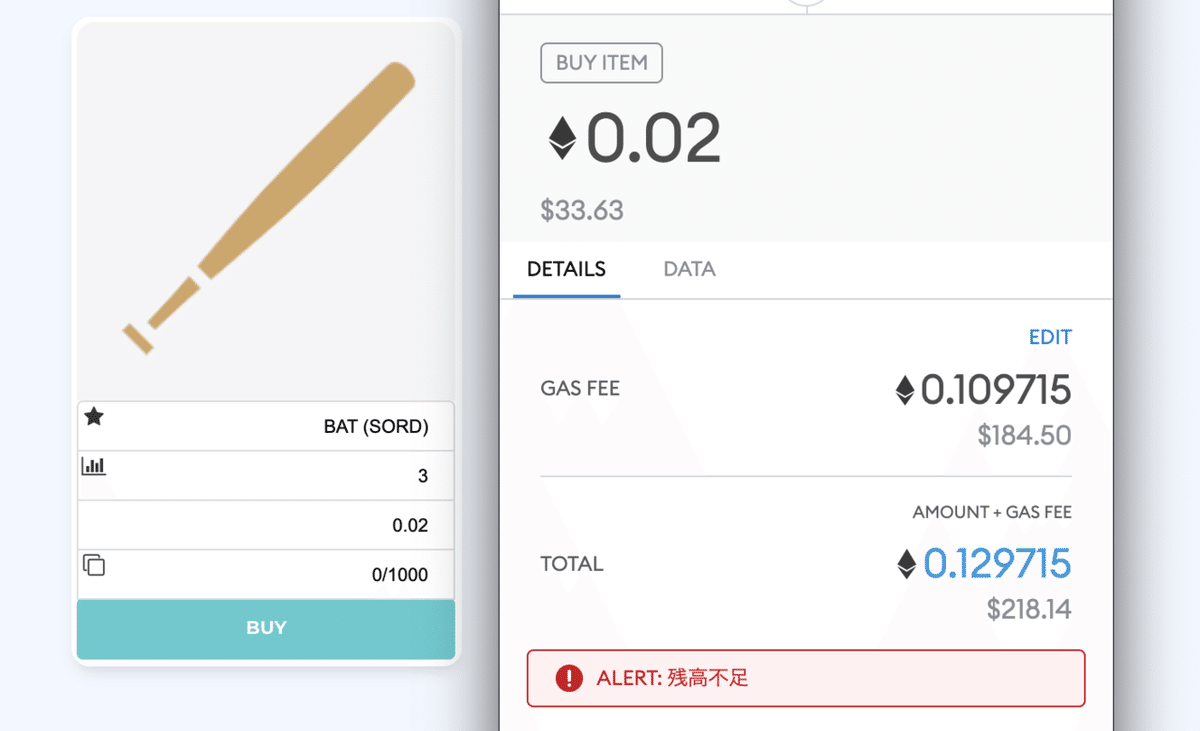
Task: Click the bar chart stats icon
Action: 93,466
